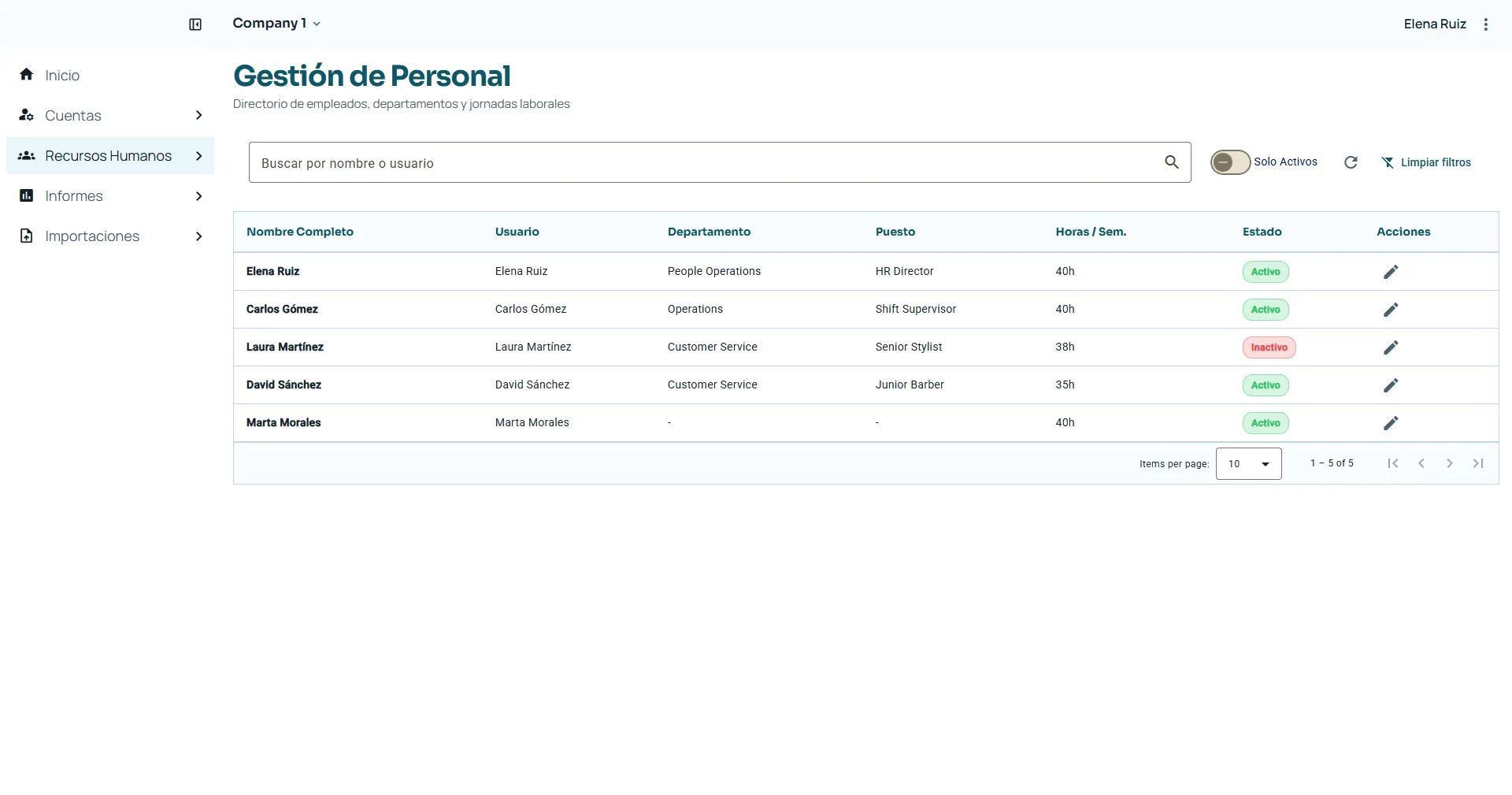Image resolution: width=1512 pixels, height=795 pixels.
Task: Refresh the employee list
Action: pos(1351,162)
